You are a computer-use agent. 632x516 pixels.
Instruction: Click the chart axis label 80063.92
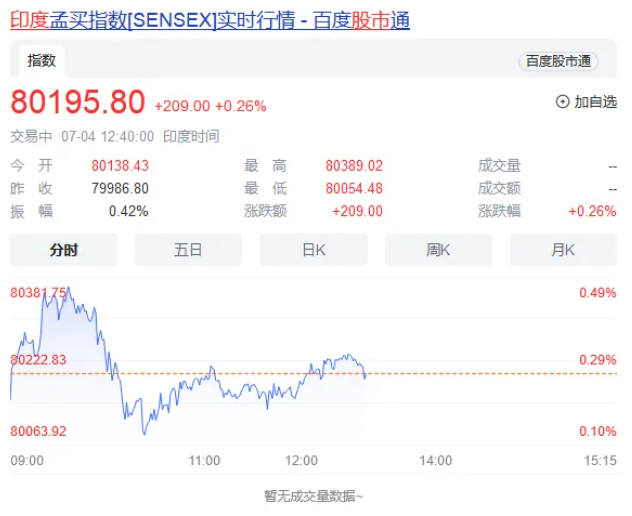click(x=38, y=431)
